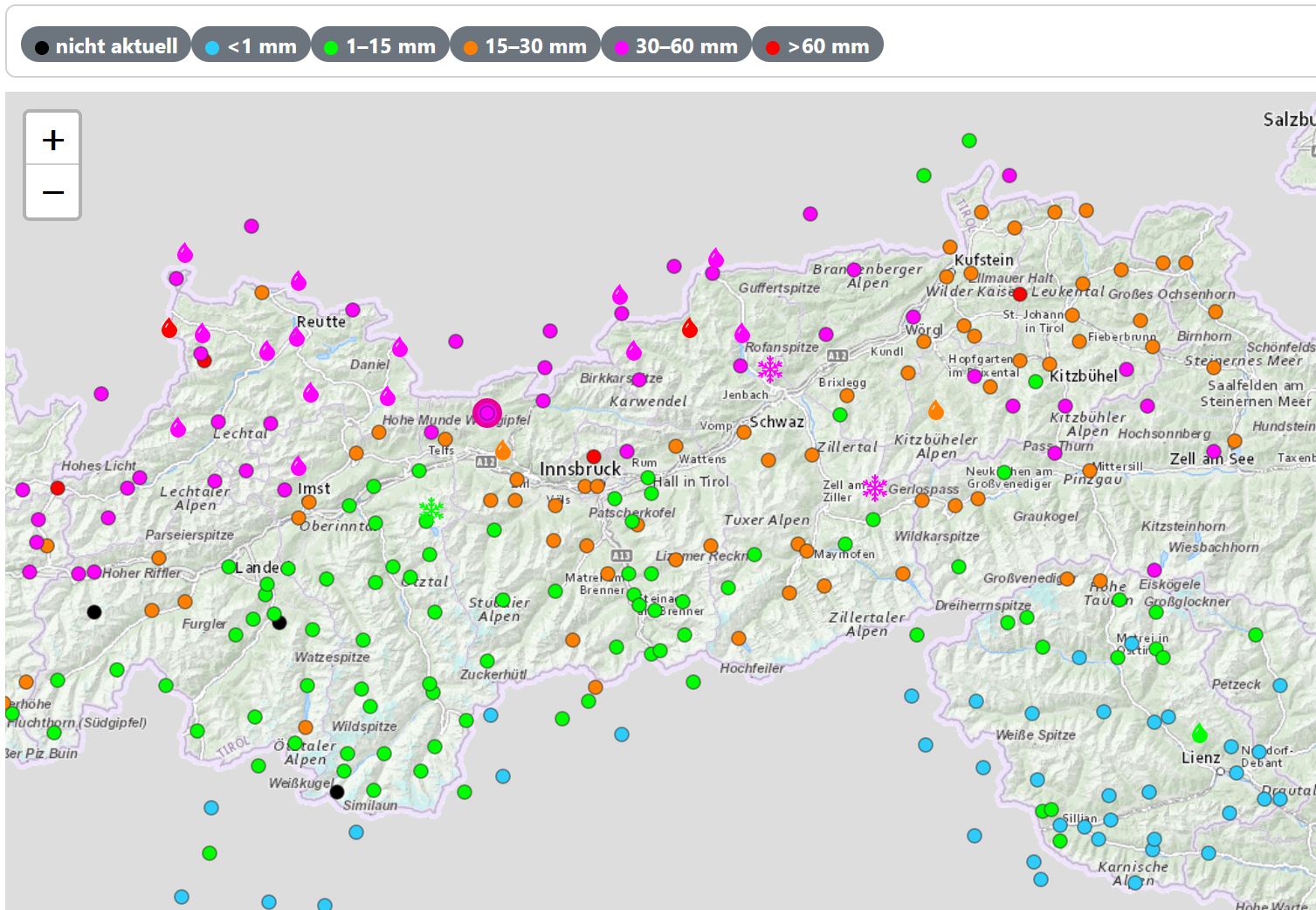This screenshot has width=1316, height=910.
Task: Select red droplet marker northwest of Rofanspitze
Action: (x=690, y=328)
